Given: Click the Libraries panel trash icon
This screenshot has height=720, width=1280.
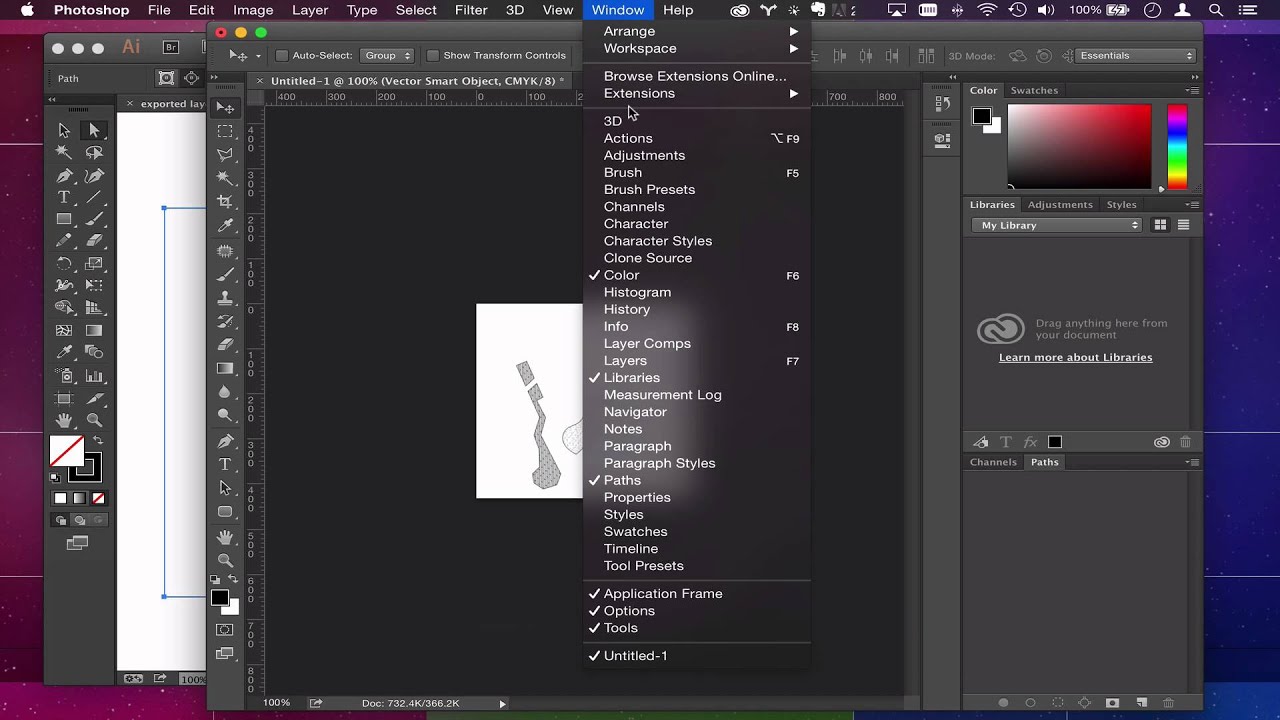Looking at the screenshot, I should (1186, 442).
